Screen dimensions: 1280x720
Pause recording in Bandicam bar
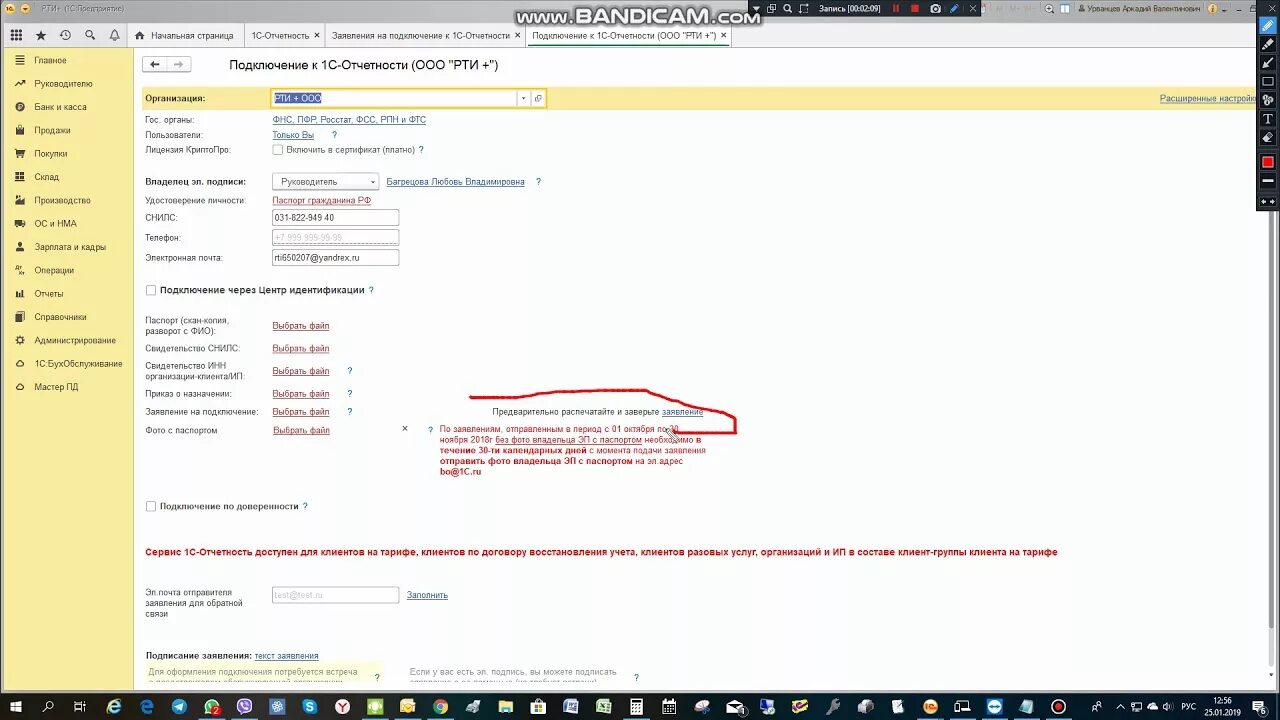[896, 8]
